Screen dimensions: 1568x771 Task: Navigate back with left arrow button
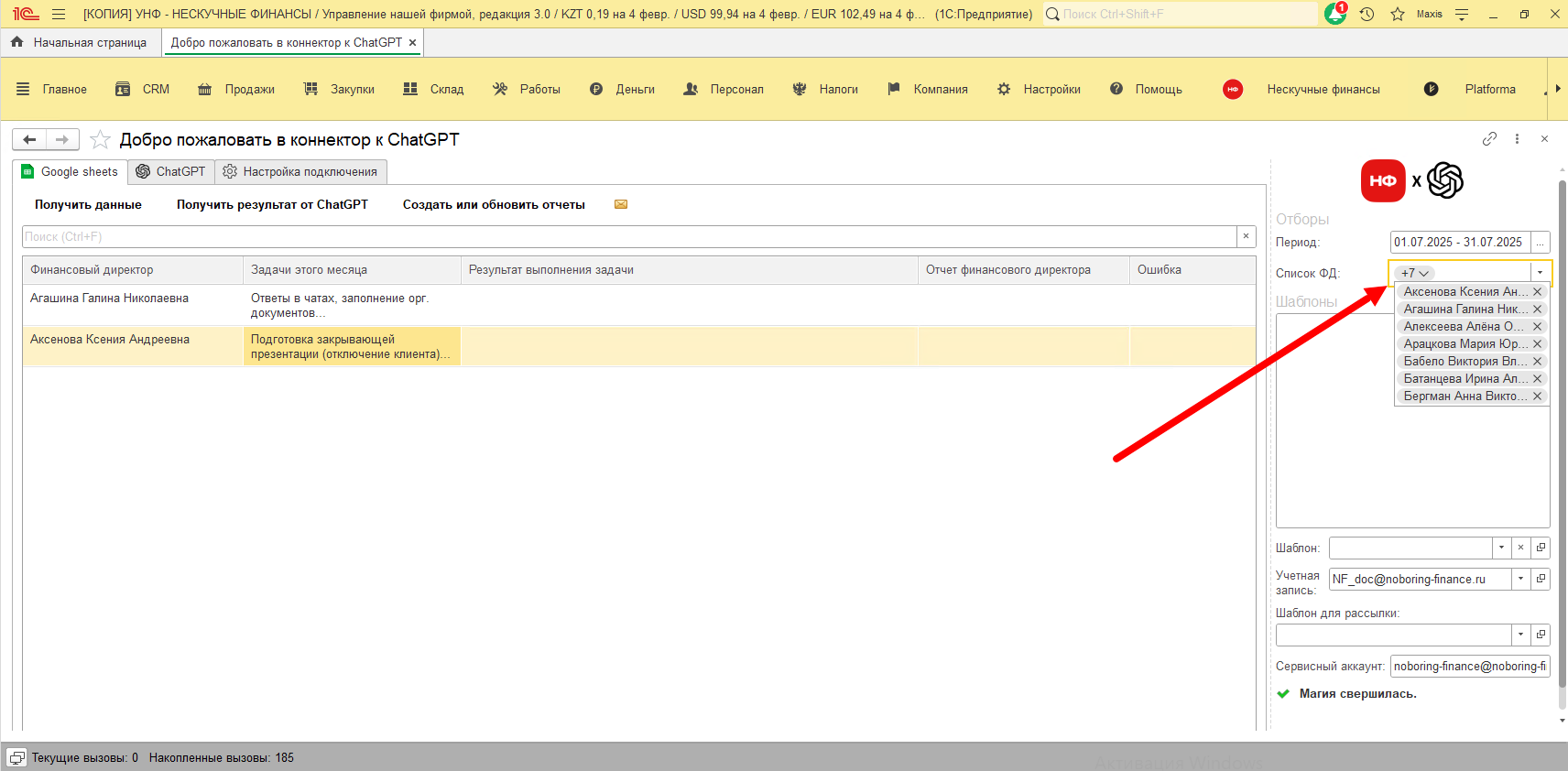click(29, 139)
